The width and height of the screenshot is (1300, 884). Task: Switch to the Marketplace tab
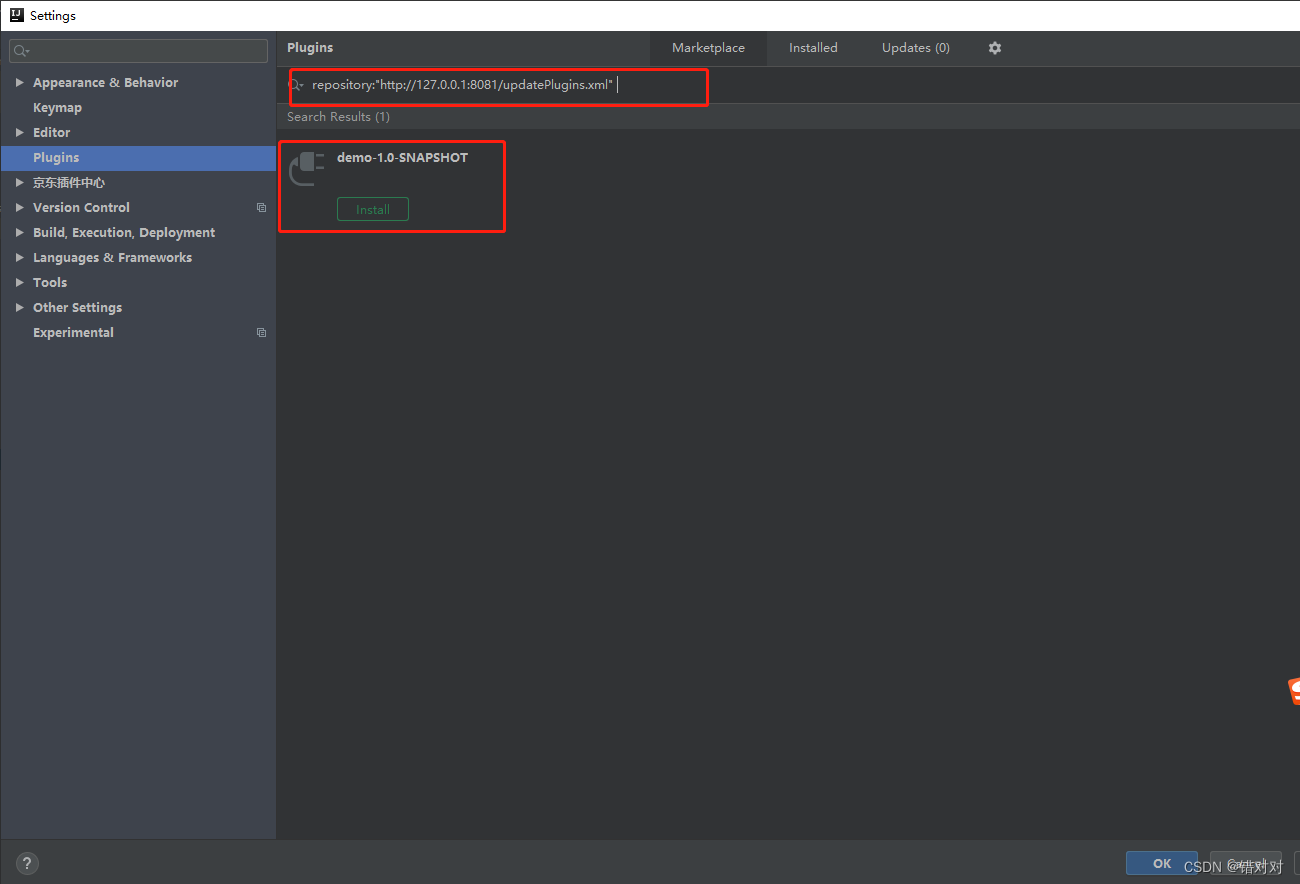point(708,48)
